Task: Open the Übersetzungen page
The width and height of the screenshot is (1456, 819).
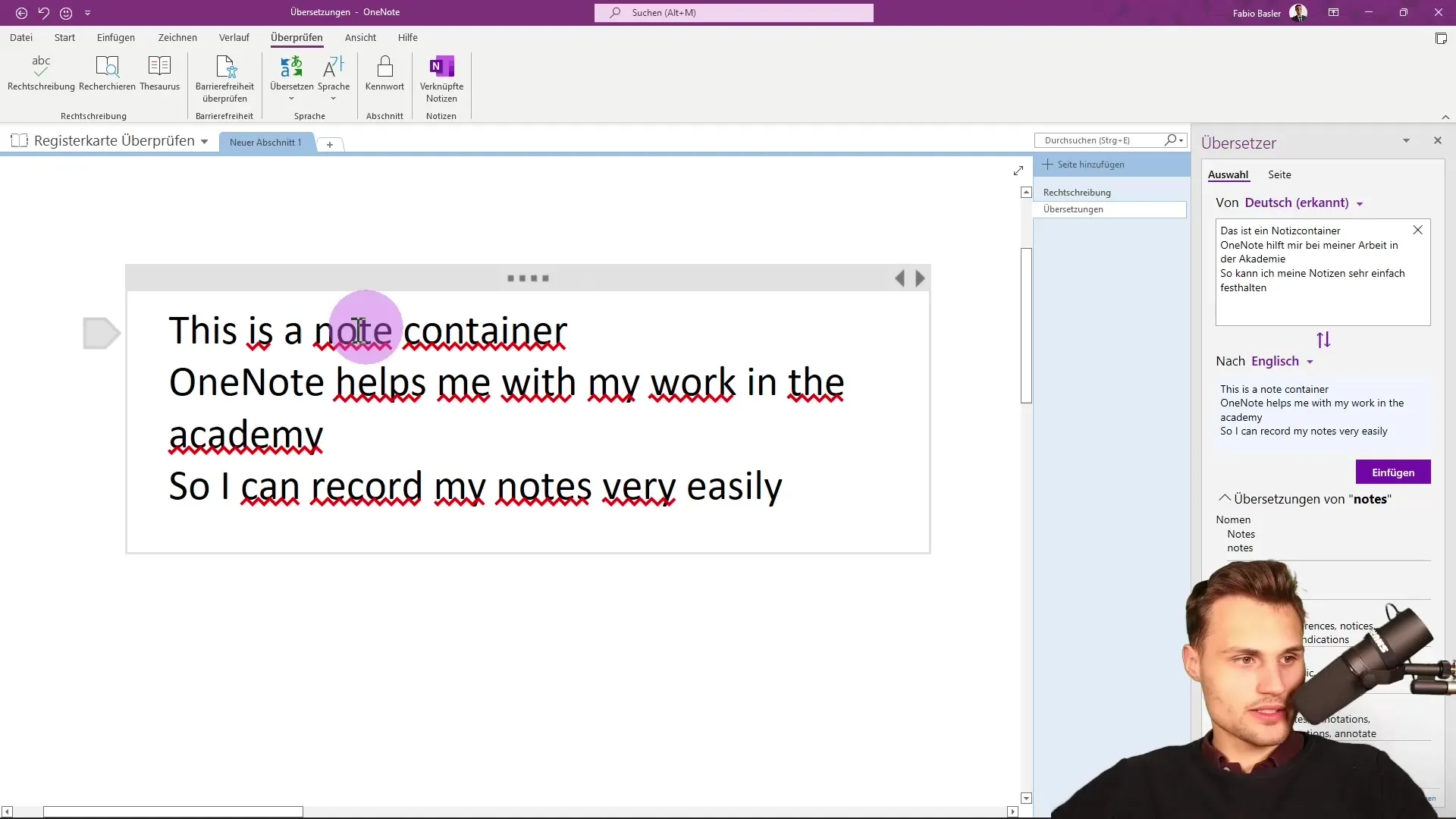Action: point(1110,209)
